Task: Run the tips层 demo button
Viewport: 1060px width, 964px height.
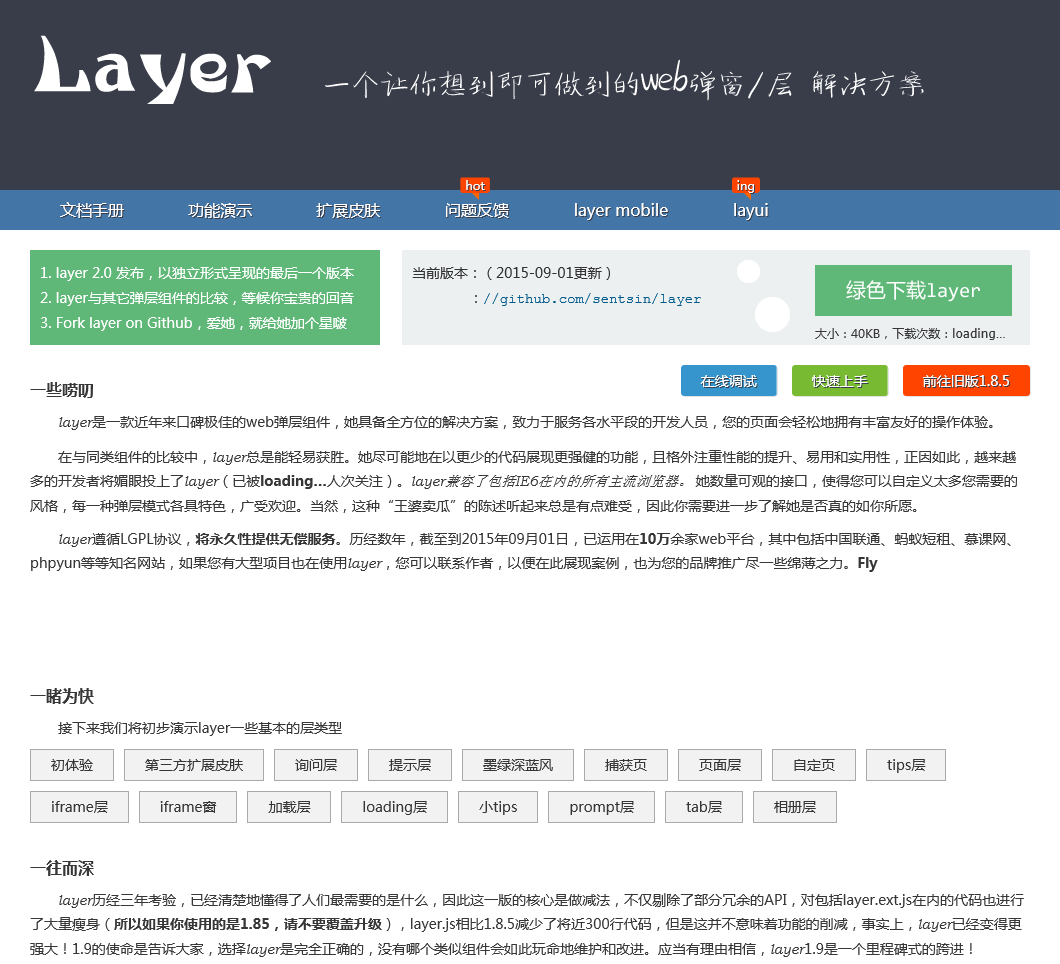Action: coord(906,765)
